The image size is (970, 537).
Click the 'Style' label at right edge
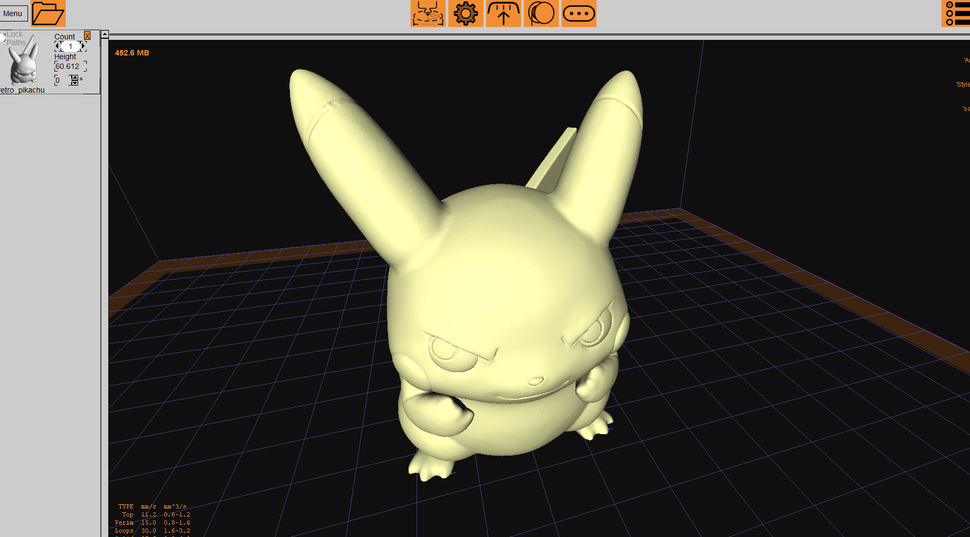(963, 85)
